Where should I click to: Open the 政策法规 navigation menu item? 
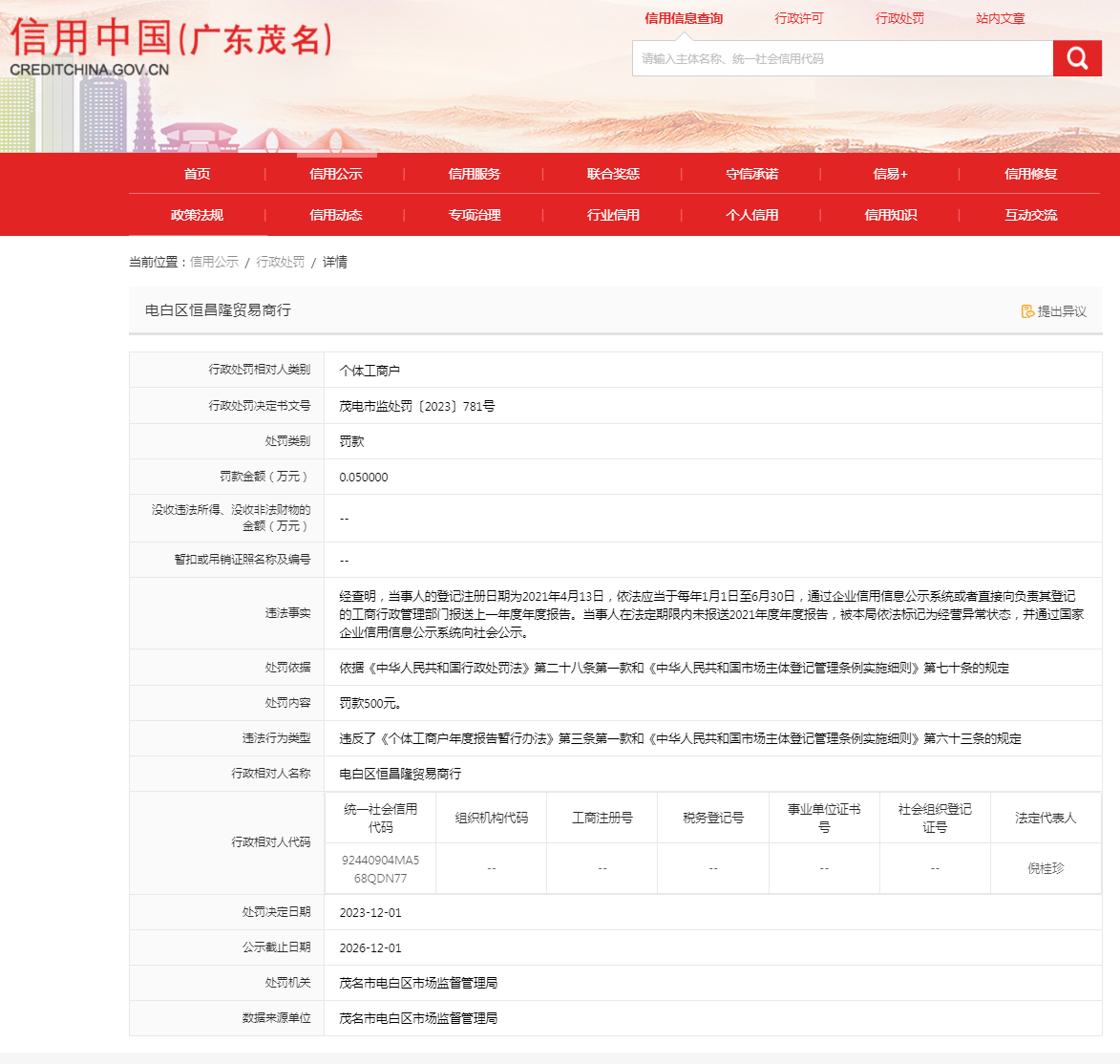(198, 215)
